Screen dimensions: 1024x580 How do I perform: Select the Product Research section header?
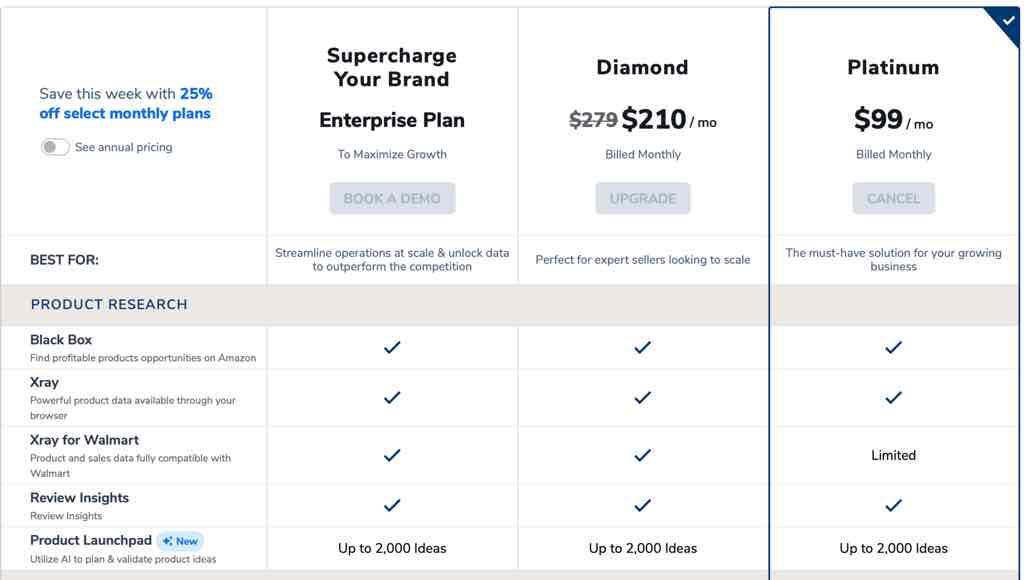[x=109, y=304]
